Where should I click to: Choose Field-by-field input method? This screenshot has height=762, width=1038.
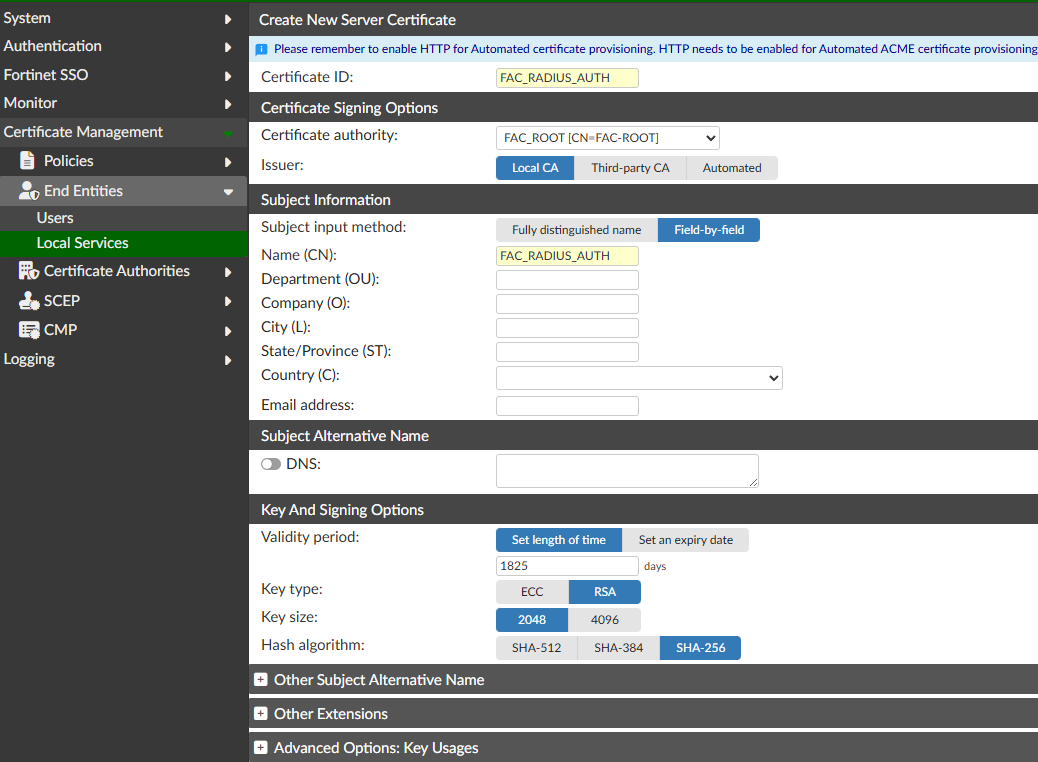click(709, 230)
